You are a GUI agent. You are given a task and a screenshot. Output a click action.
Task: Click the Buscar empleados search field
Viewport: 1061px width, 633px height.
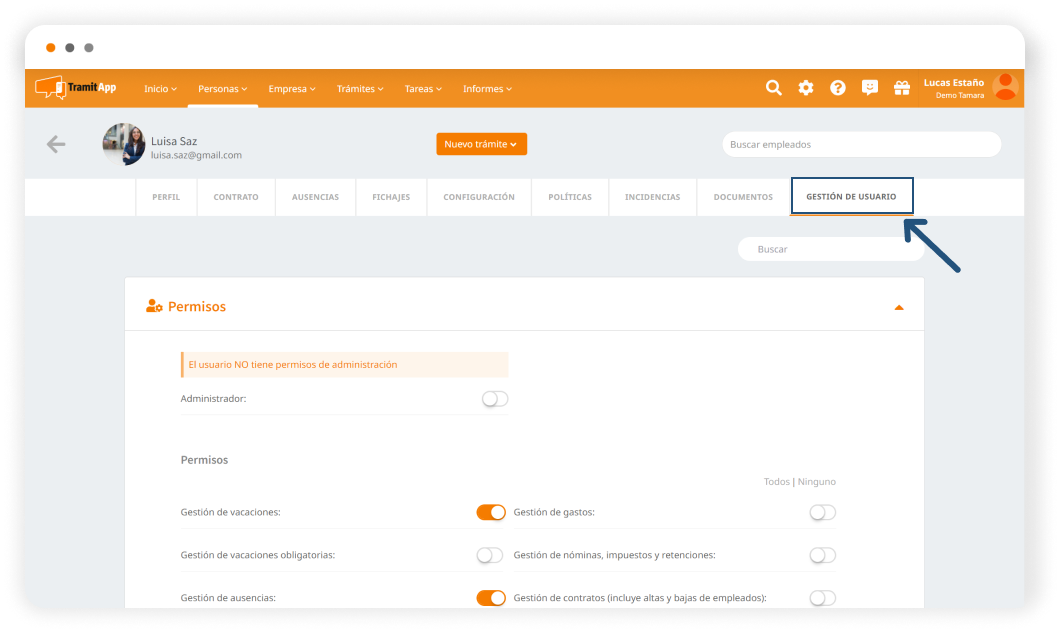click(x=861, y=144)
